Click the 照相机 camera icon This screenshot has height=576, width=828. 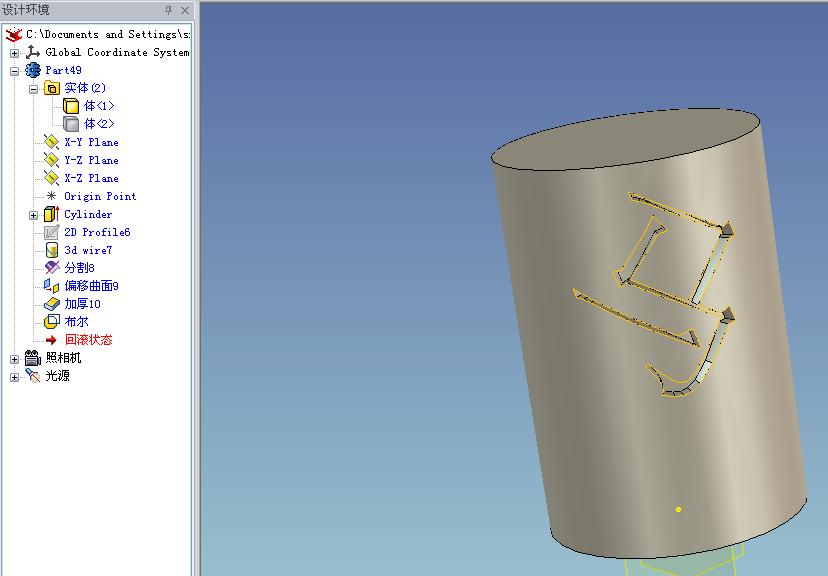33,358
